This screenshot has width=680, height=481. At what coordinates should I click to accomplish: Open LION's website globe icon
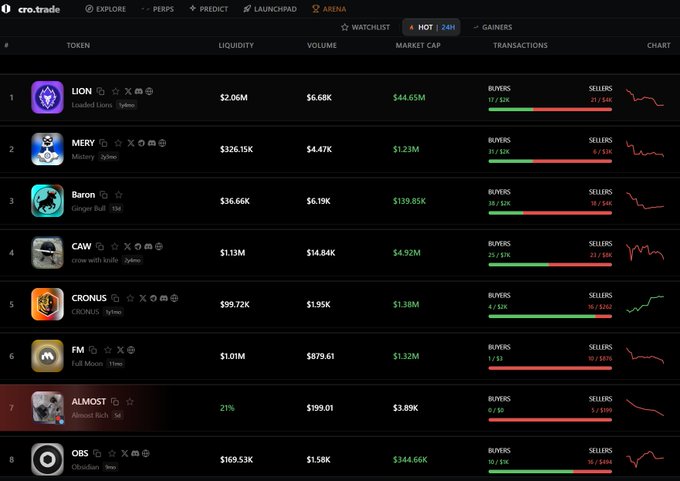149,91
